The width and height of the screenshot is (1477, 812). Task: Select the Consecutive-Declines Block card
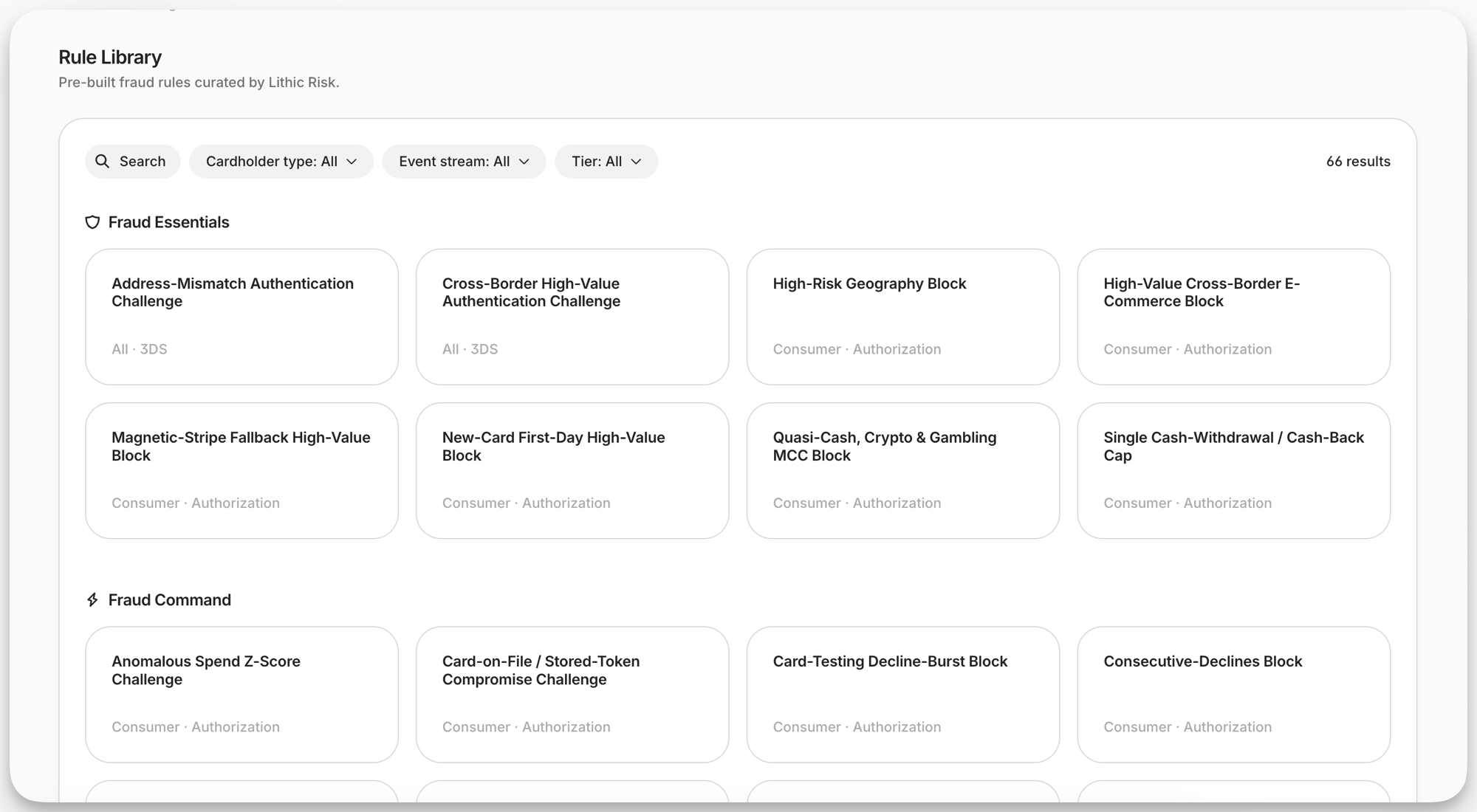(1234, 695)
